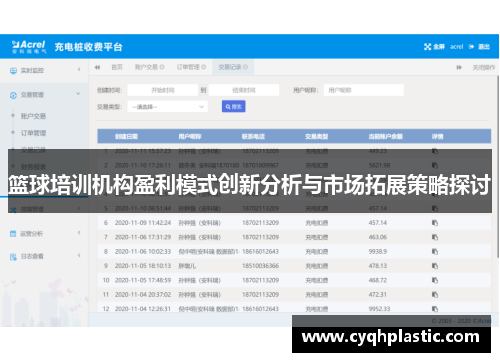The image size is (500, 362).
Task: Click balance value 9938.9
Action: (378, 251)
